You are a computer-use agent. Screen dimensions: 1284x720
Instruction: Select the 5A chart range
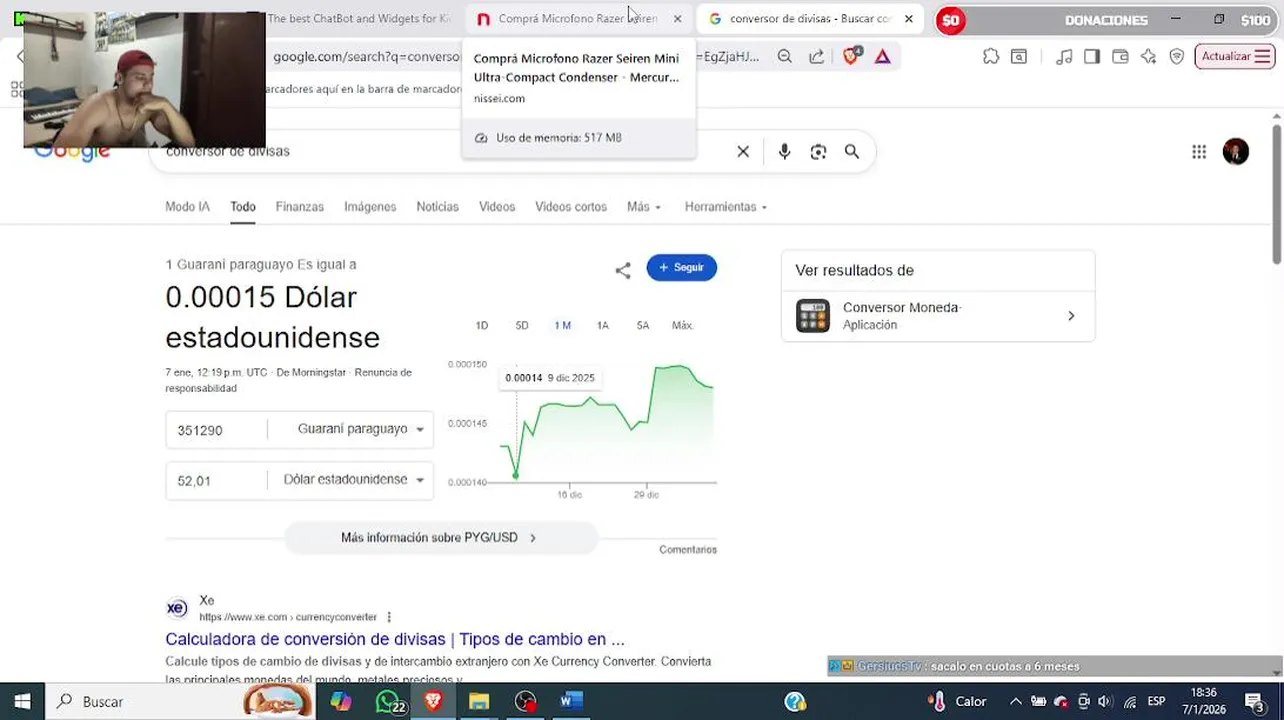point(643,326)
